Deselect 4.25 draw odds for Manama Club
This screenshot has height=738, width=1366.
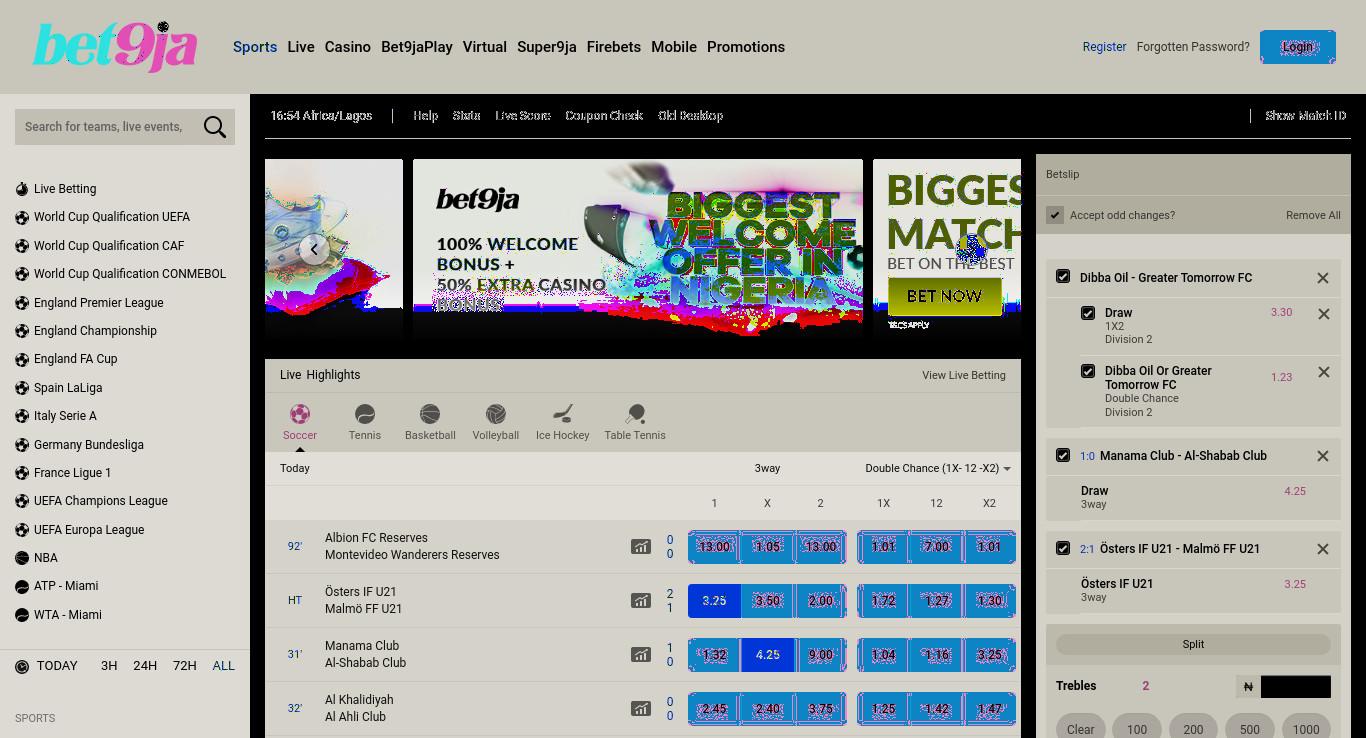point(767,655)
